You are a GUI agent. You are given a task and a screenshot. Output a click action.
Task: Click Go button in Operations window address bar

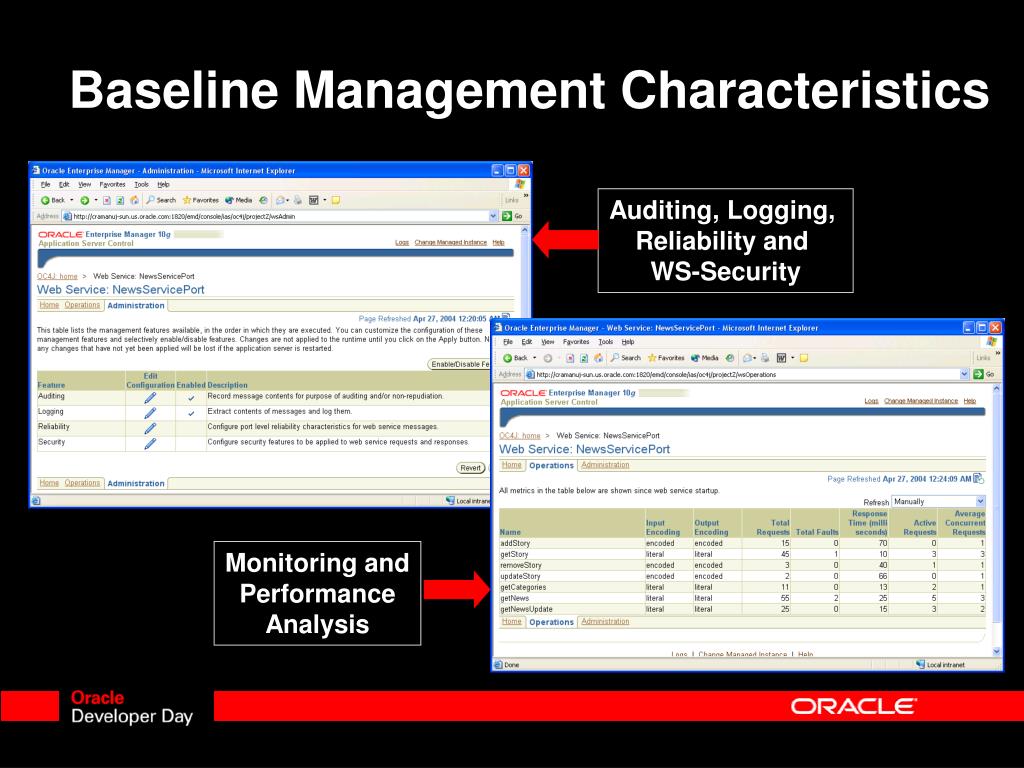click(x=984, y=374)
